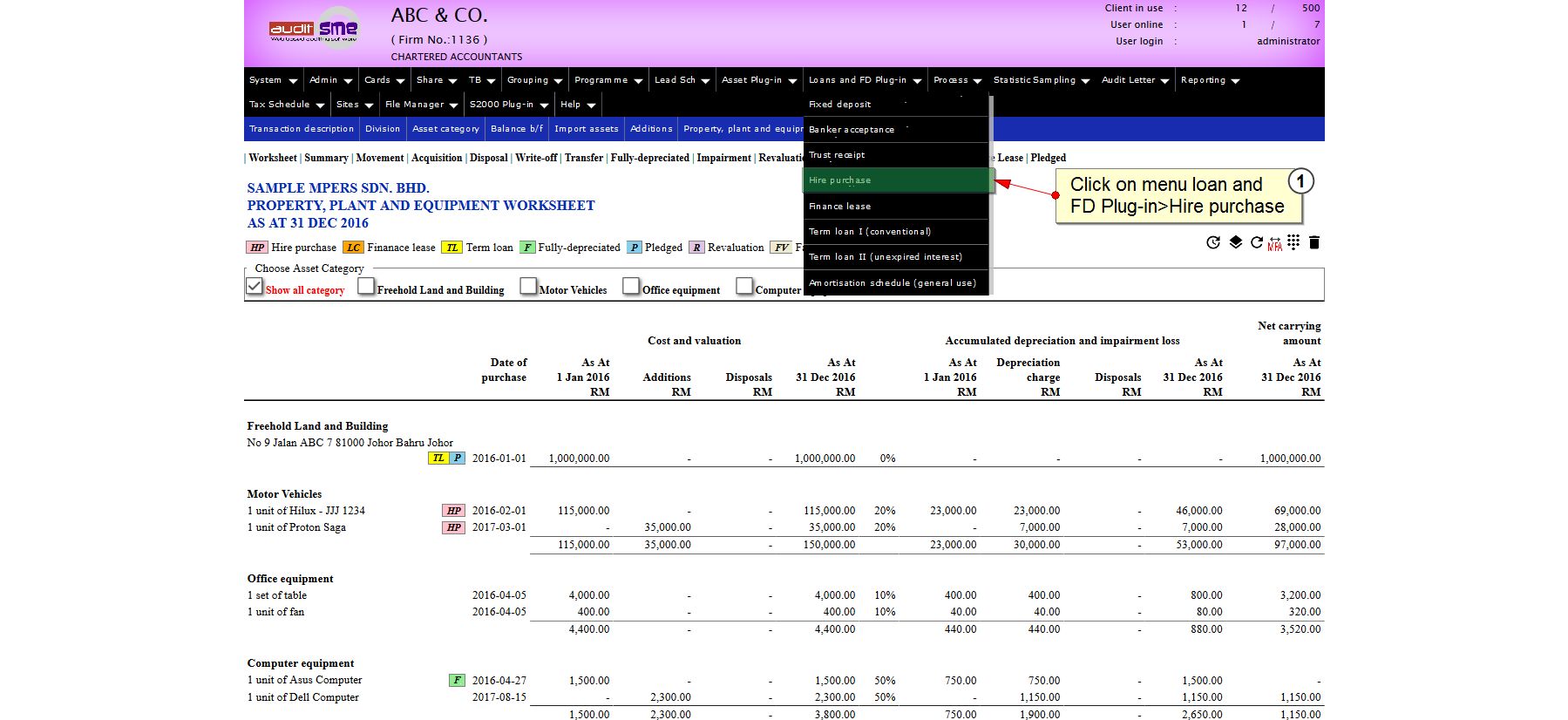The width and height of the screenshot is (1568, 720).
Task: Click the circular reload arrow icon
Action: point(1256,242)
